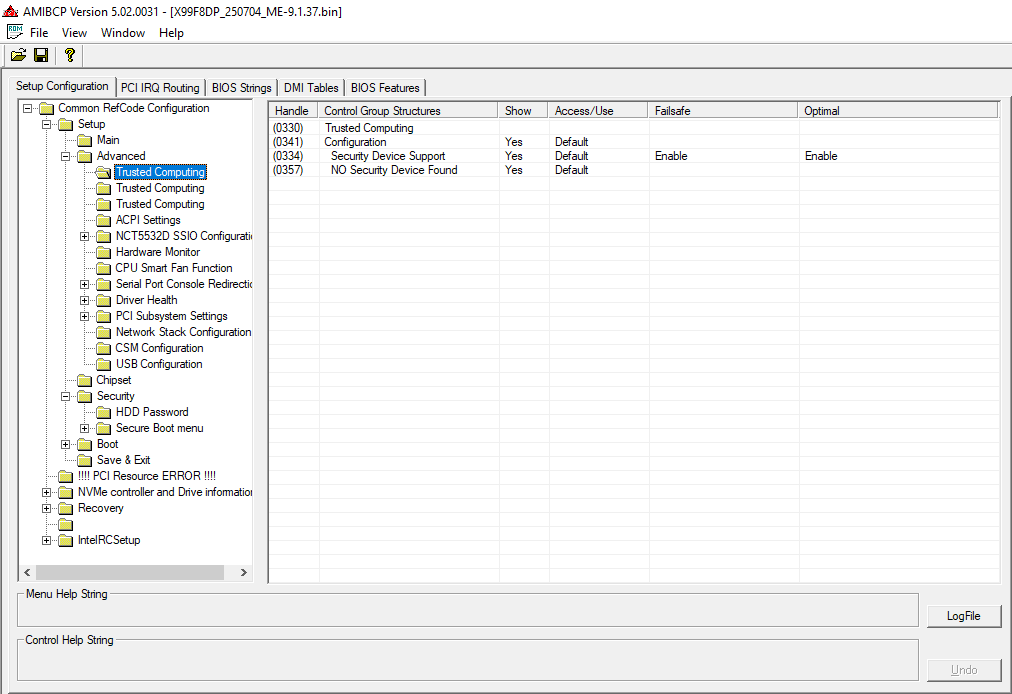Click folder icon of !!!! PCI Resource ERROR !!!!
Viewport: 1012px width, 694px height.
coord(66,476)
